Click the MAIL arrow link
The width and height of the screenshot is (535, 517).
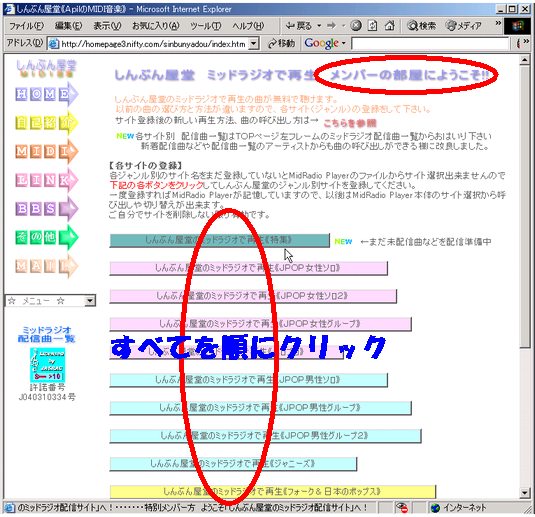46,266
